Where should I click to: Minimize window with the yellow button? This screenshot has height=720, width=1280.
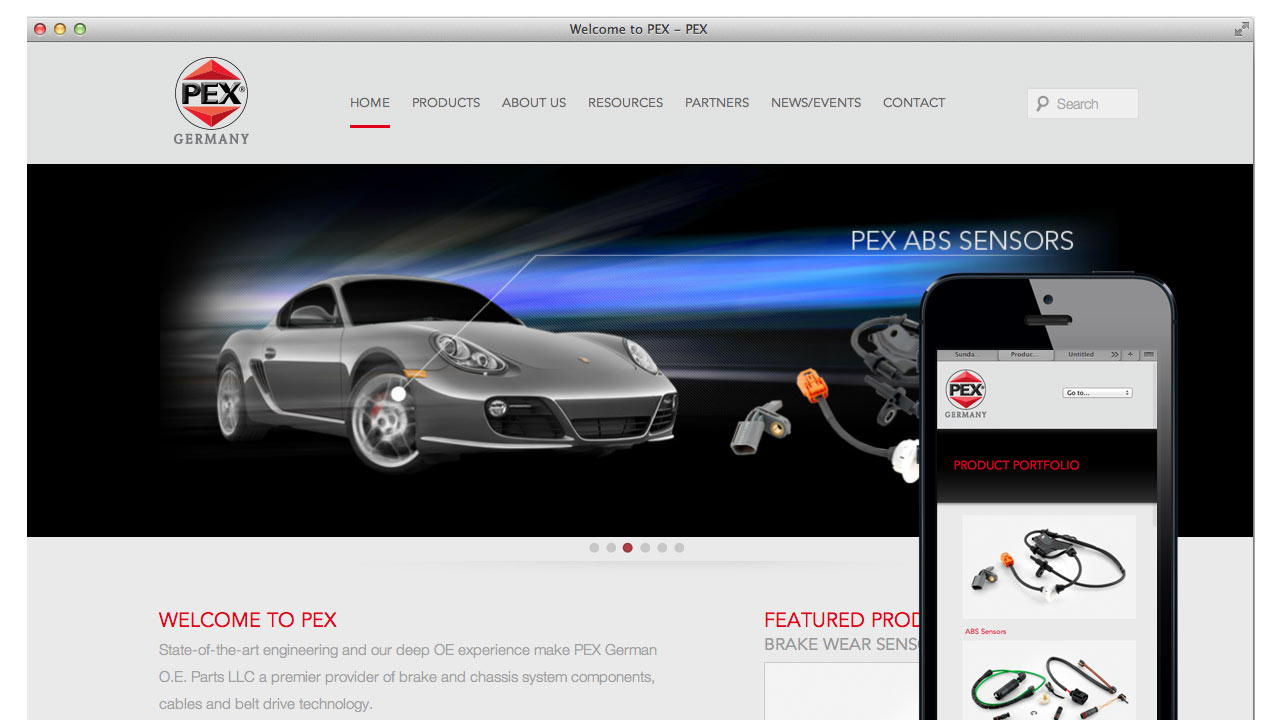point(60,29)
